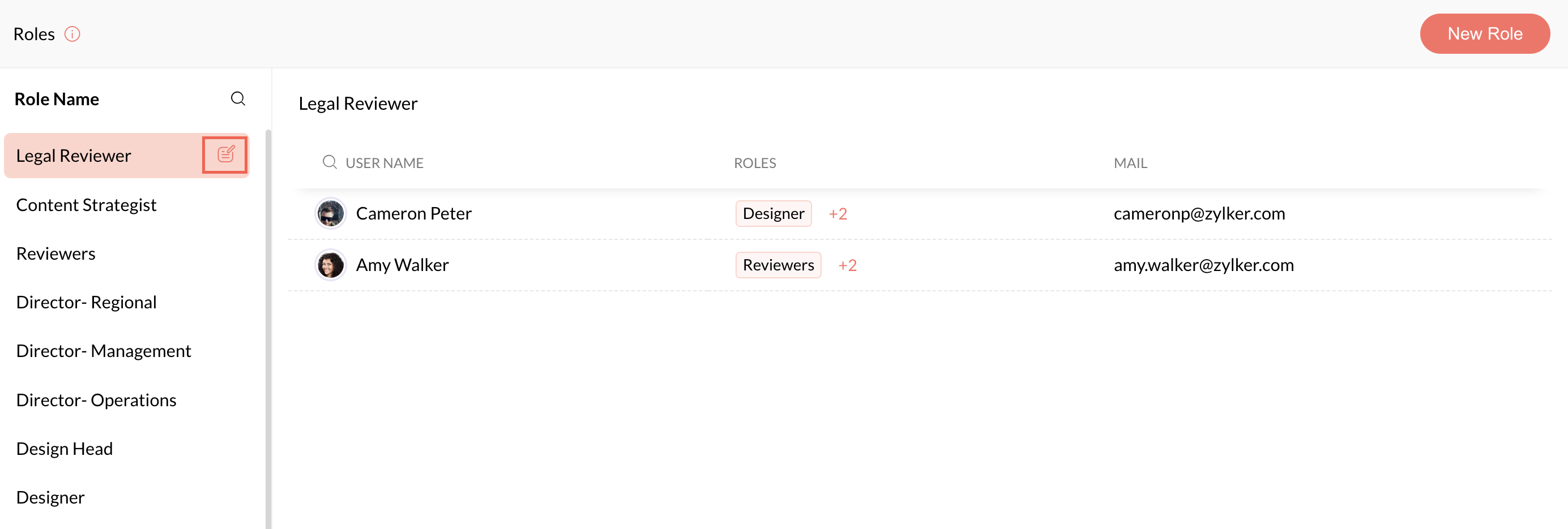Click the Roles info icon
The height and width of the screenshot is (529, 1568).
pyautogui.click(x=72, y=34)
